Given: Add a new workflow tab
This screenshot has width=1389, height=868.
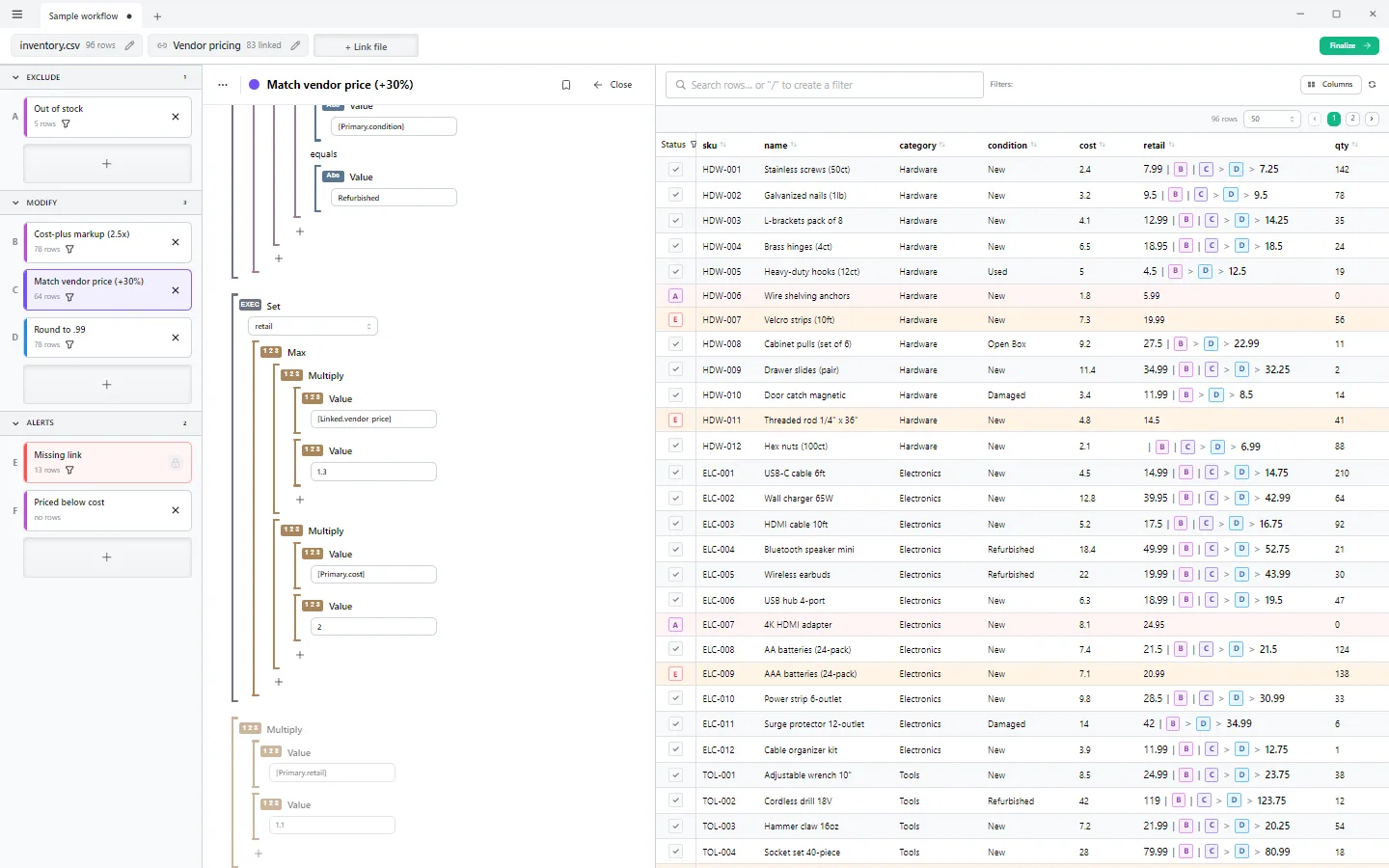Looking at the screenshot, I should pyautogui.click(x=157, y=16).
